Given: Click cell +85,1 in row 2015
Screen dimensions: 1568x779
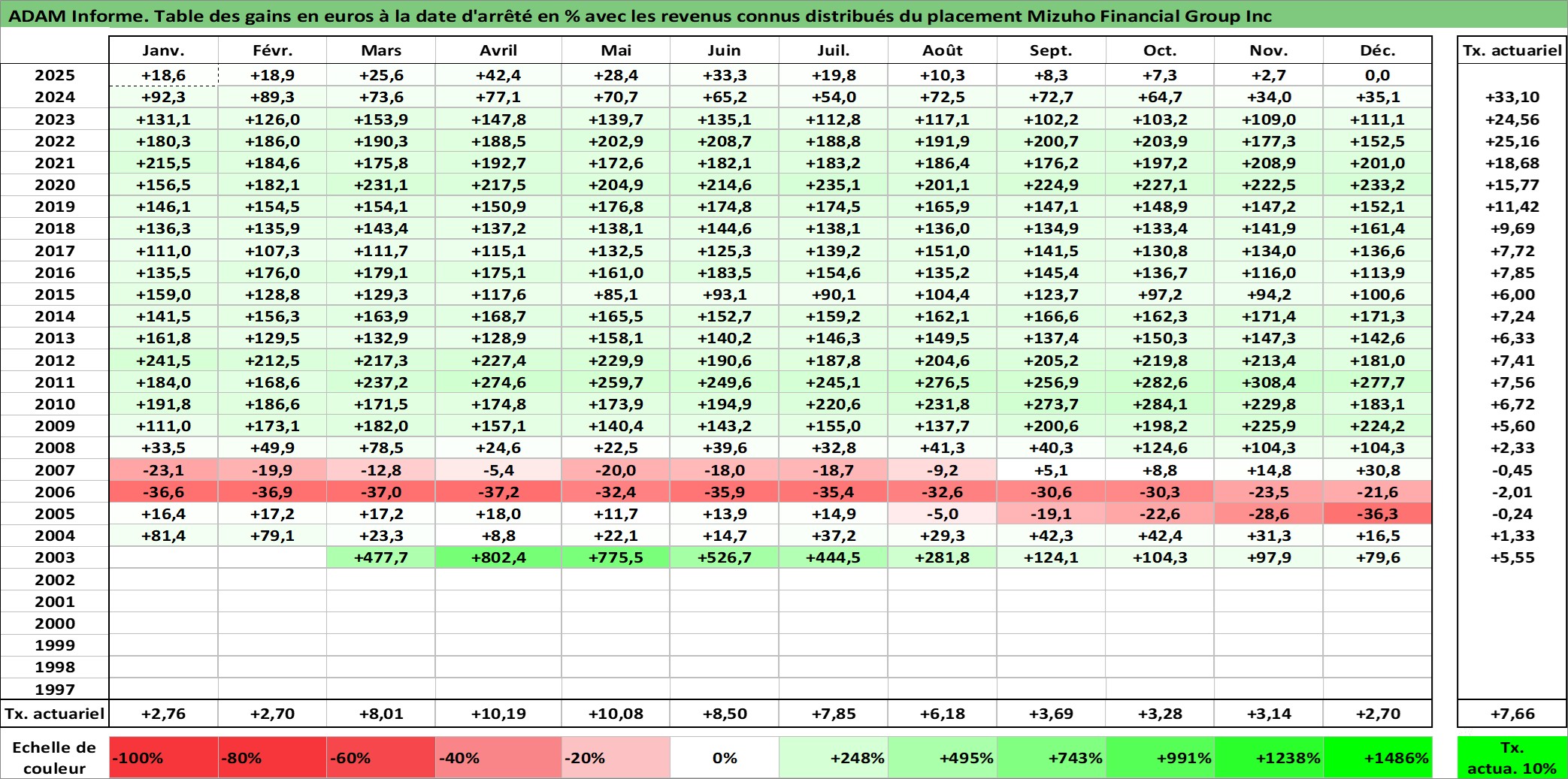Looking at the screenshot, I should [x=616, y=294].
